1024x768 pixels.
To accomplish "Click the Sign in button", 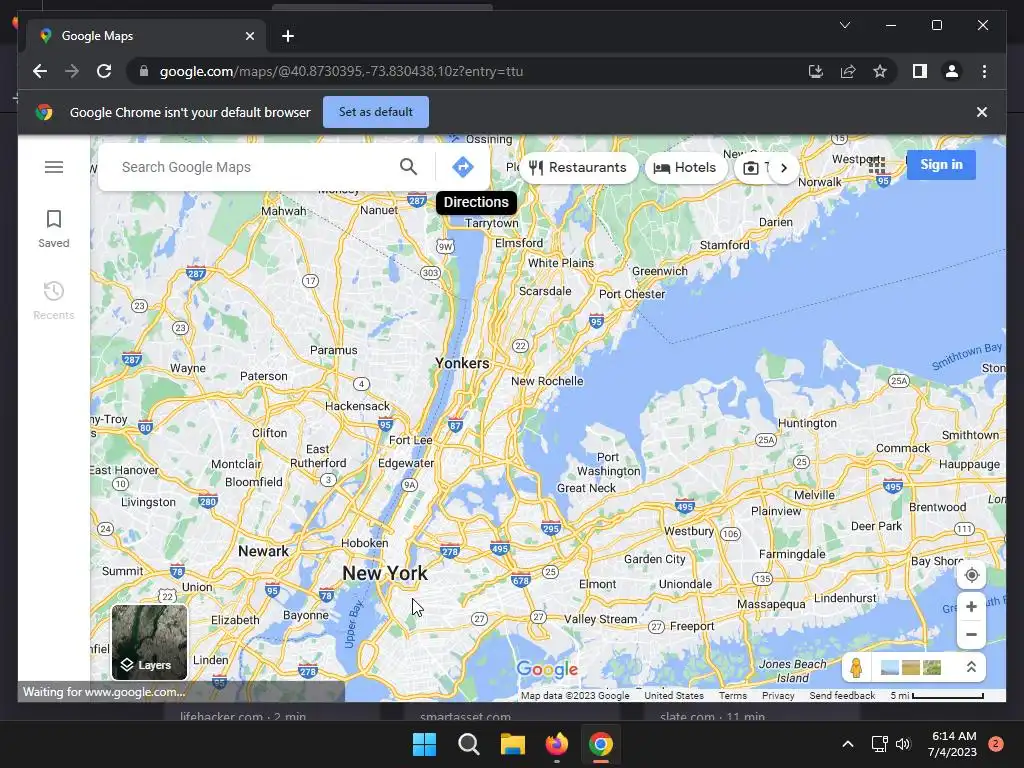I will 941,165.
